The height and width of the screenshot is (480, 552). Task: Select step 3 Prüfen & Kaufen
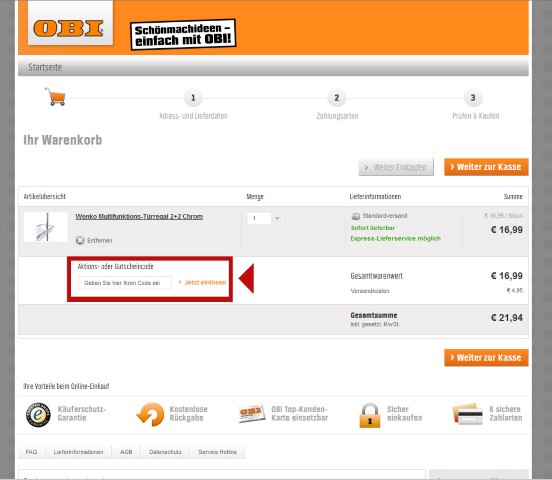point(473,98)
